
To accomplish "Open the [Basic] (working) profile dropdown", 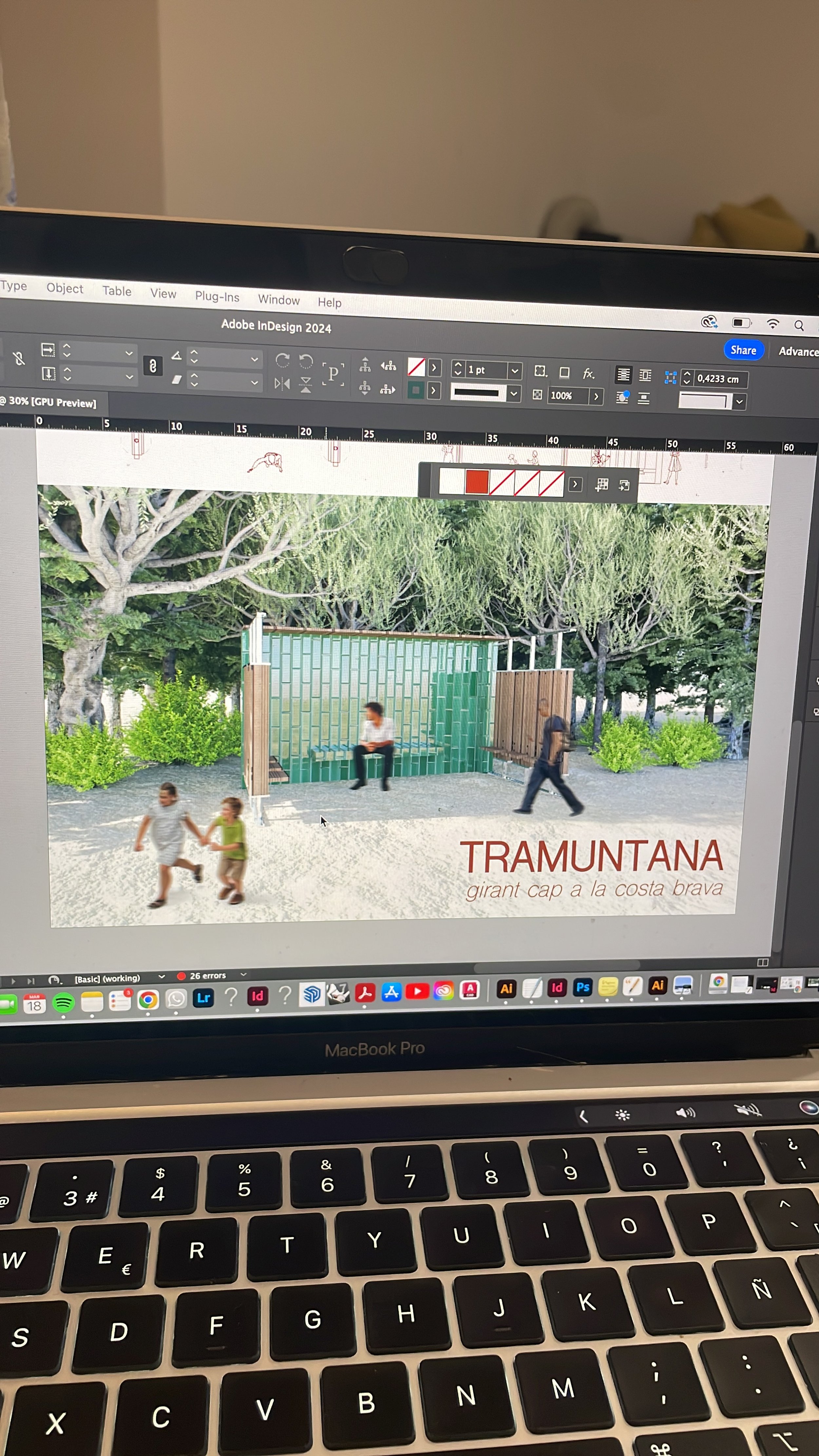I will point(161,976).
